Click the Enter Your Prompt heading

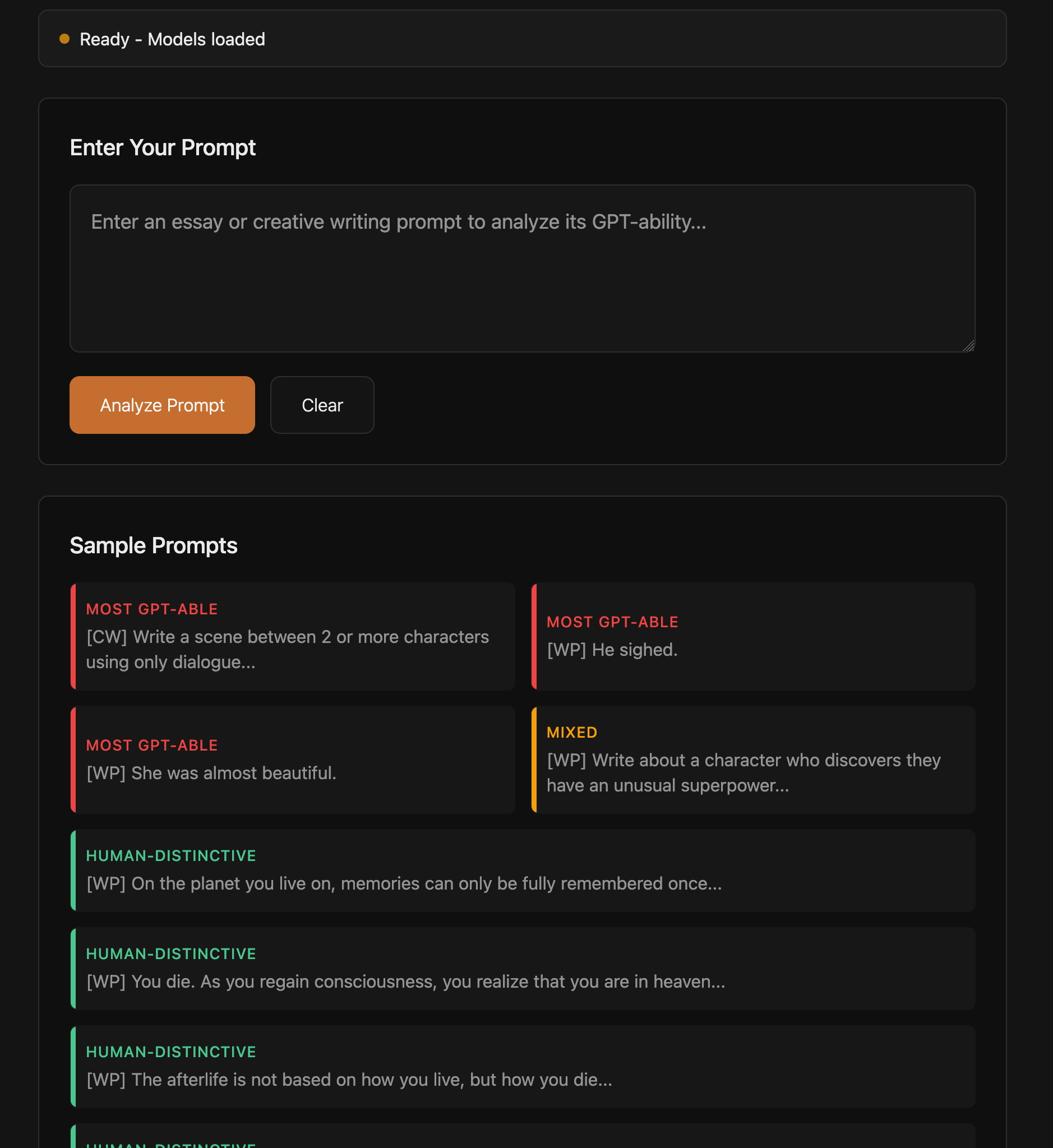pyautogui.click(x=163, y=147)
